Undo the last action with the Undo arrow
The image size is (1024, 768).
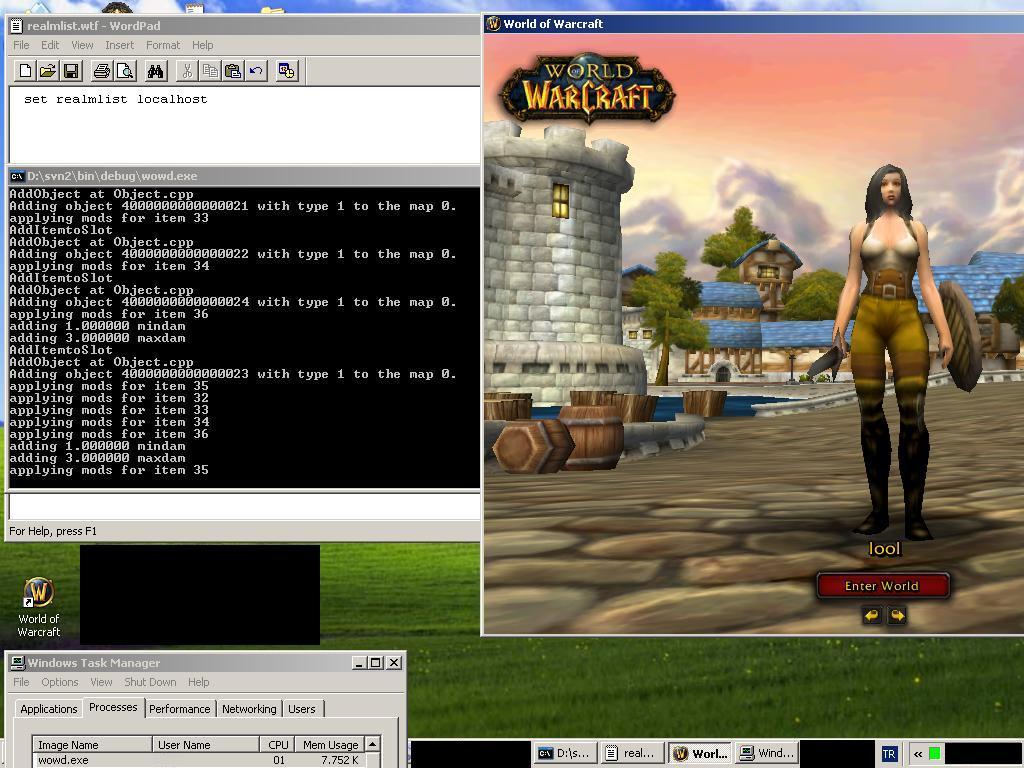255,71
